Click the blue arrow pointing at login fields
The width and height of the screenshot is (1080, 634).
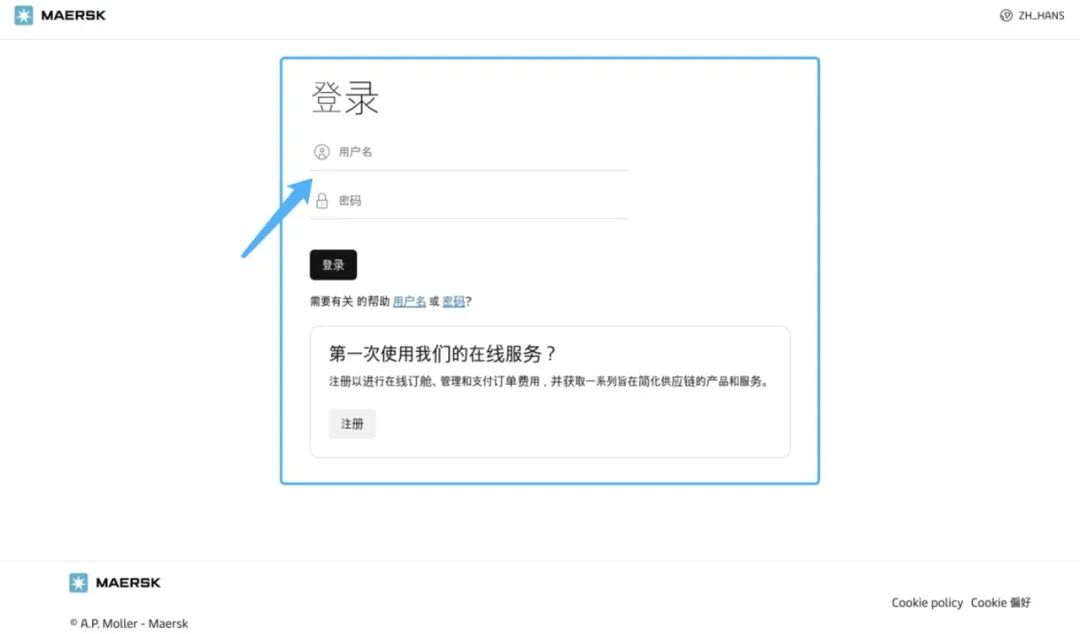(278, 218)
